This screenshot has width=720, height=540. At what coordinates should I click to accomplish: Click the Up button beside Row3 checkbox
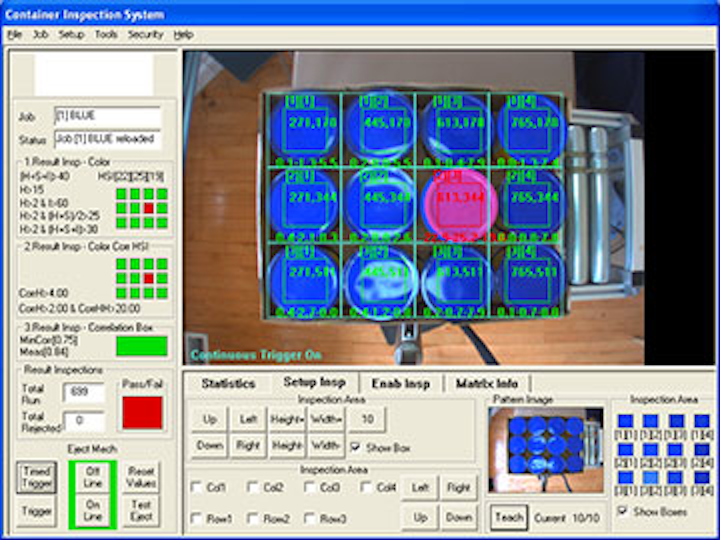coord(420,518)
